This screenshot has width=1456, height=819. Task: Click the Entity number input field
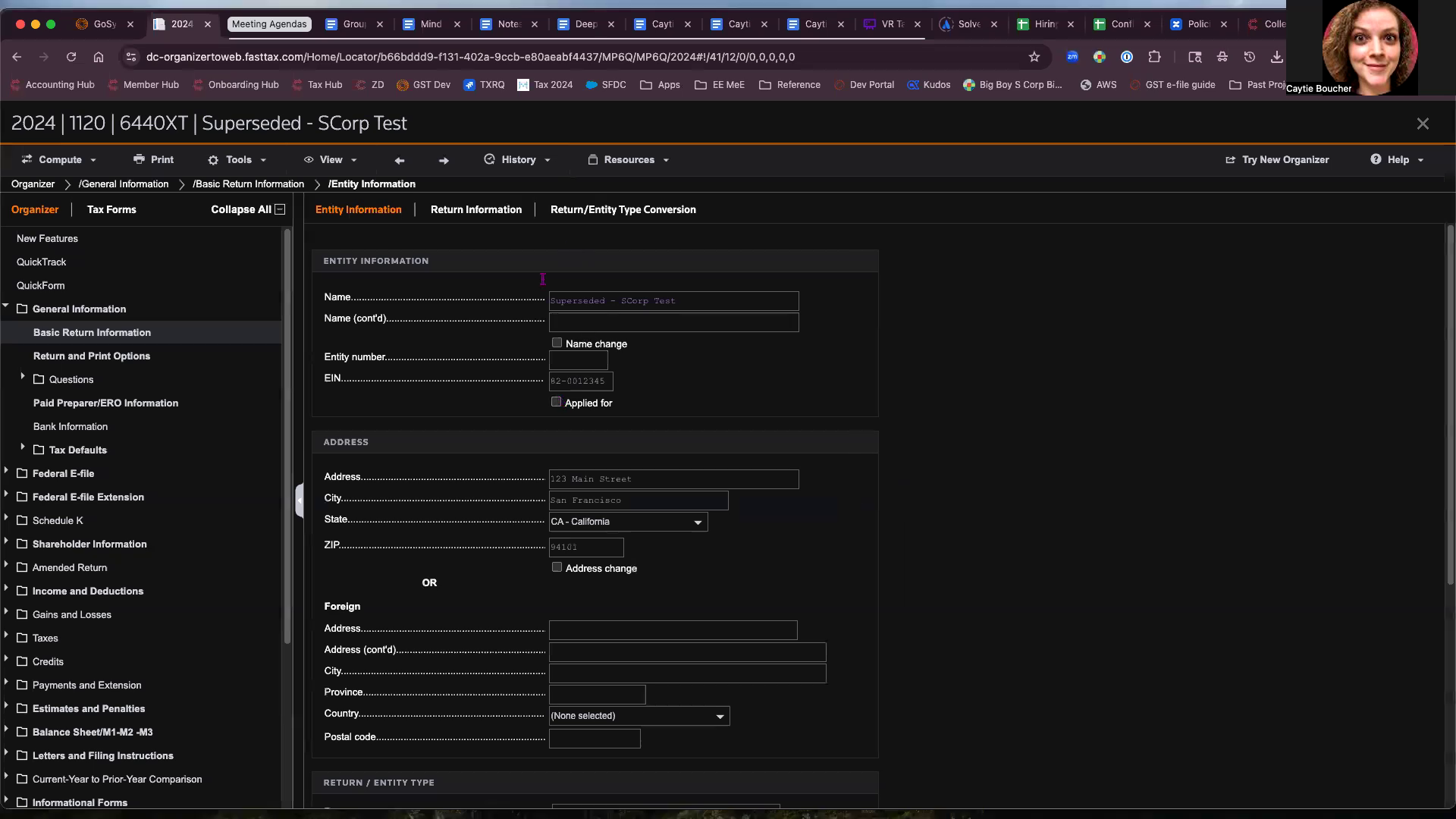click(578, 360)
